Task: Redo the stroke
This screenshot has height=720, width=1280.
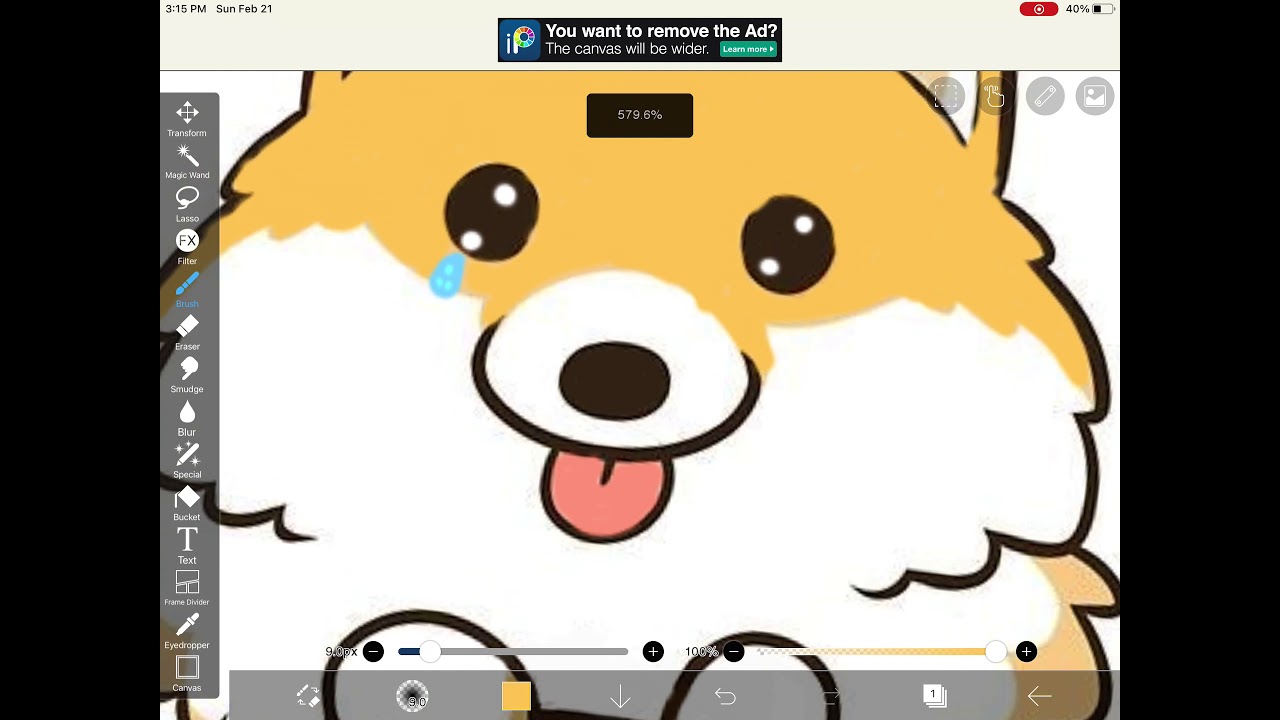Action: click(x=830, y=696)
